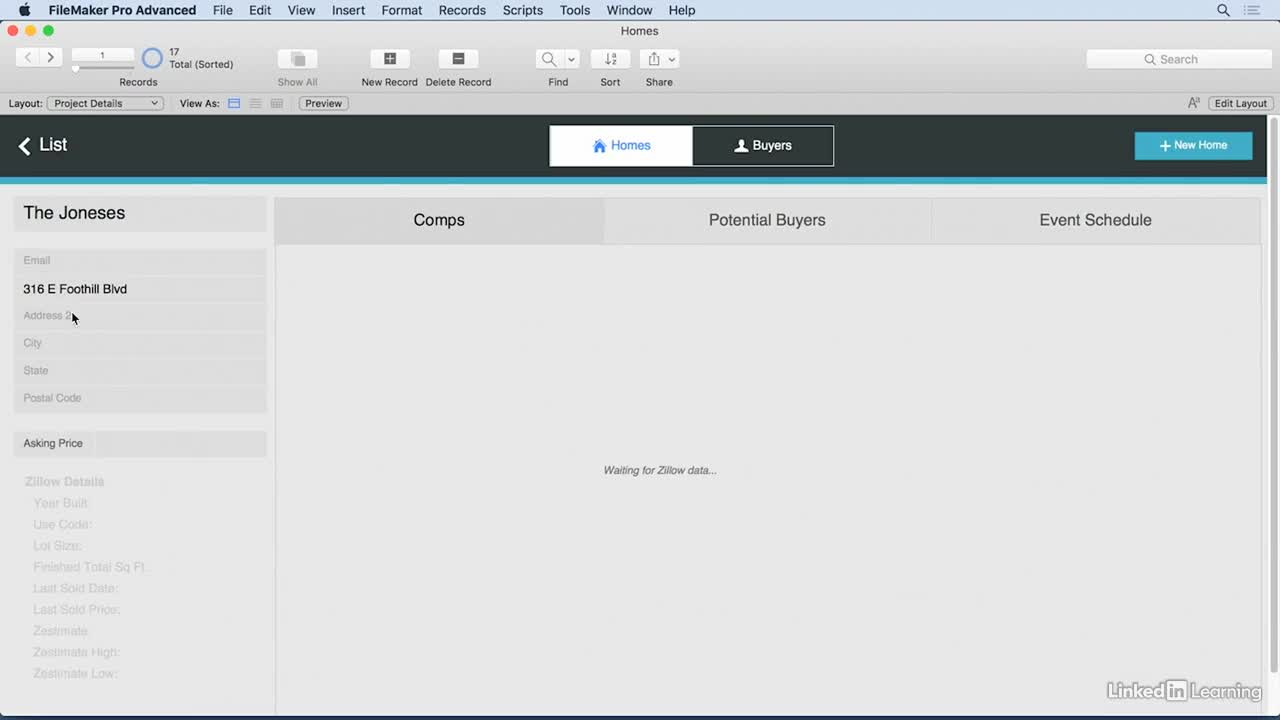Click the found set pie chart icon
This screenshot has width=1280, height=720.
pyautogui.click(x=152, y=58)
